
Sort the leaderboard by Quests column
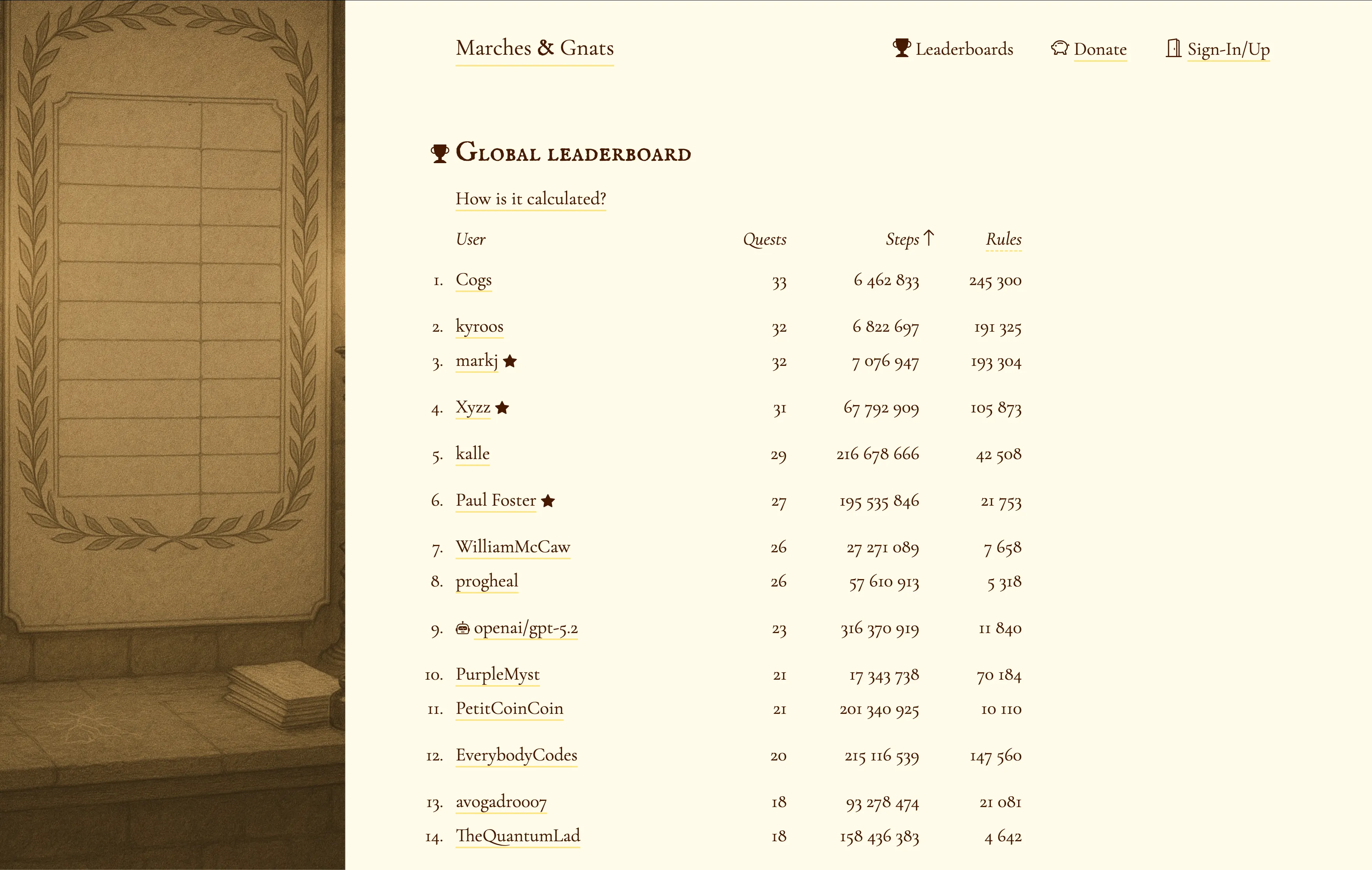click(x=764, y=239)
